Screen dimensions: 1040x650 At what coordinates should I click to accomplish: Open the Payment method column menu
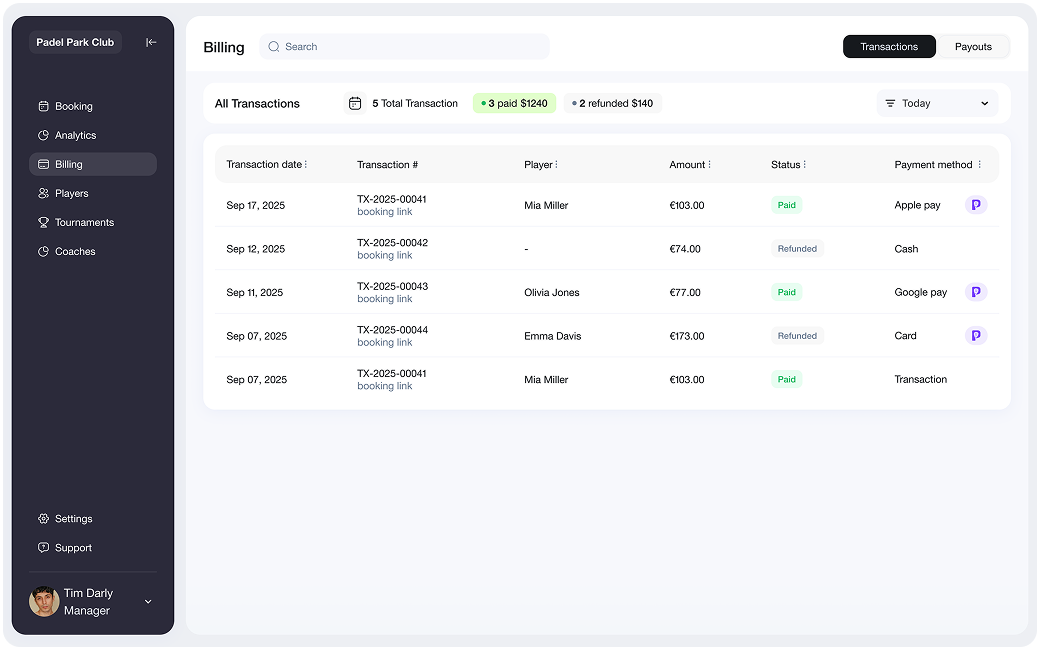click(x=979, y=164)
